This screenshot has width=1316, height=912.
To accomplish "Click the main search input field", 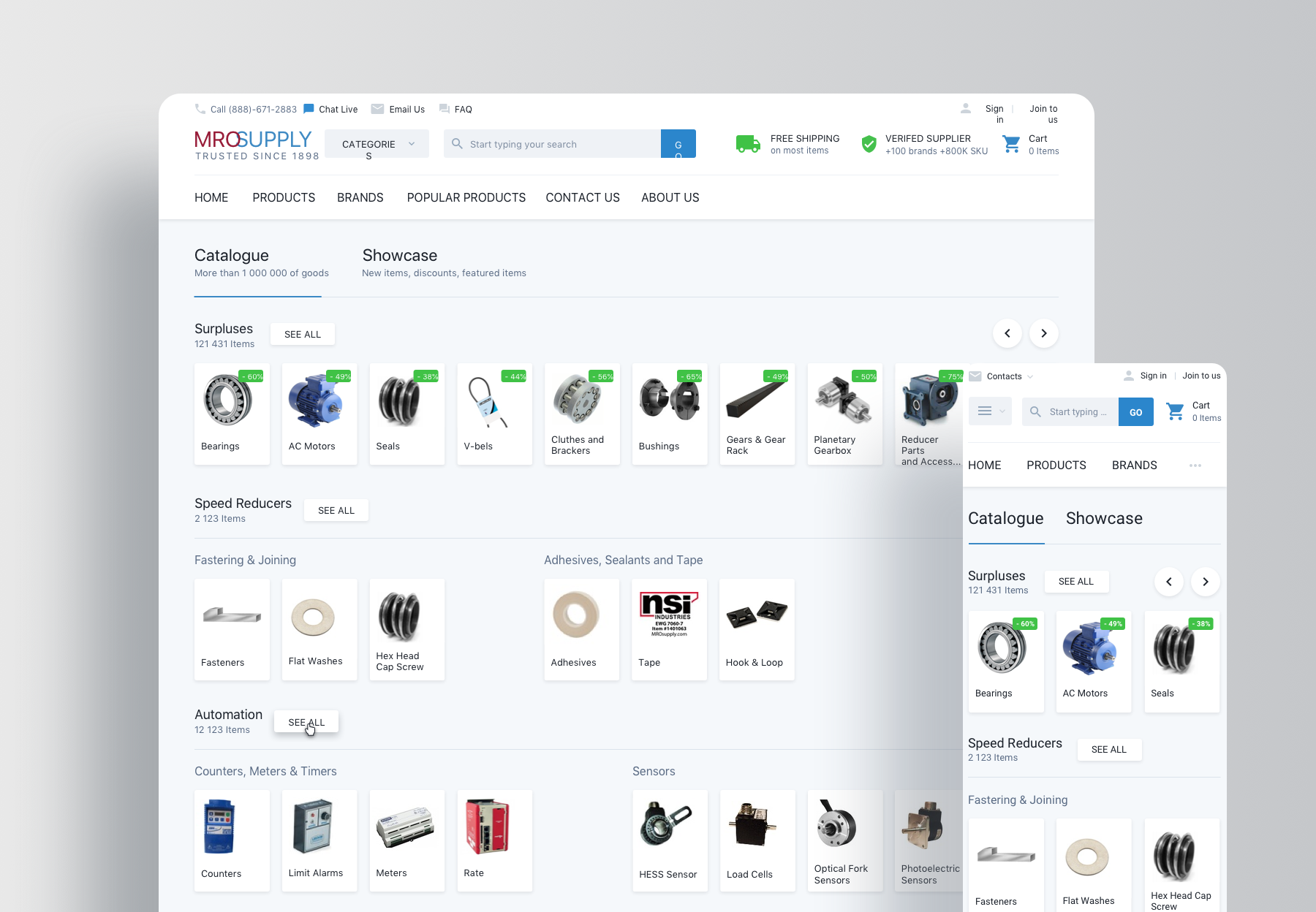I will click(552, 144).
